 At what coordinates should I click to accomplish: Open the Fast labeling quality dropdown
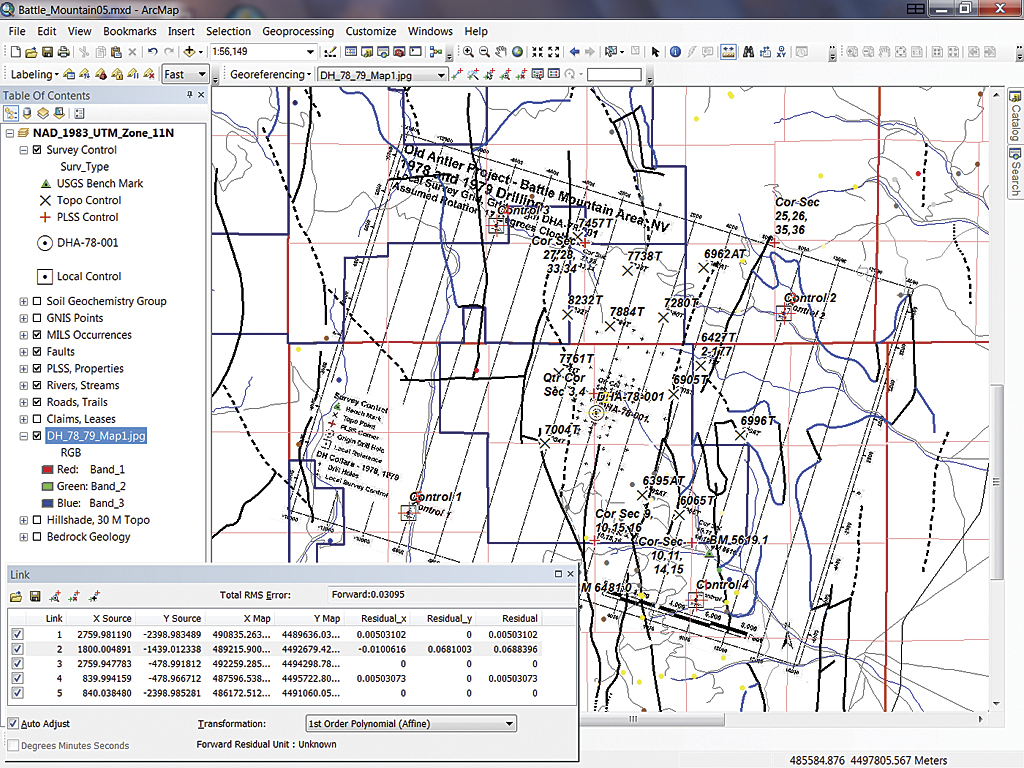coord(202,74)
